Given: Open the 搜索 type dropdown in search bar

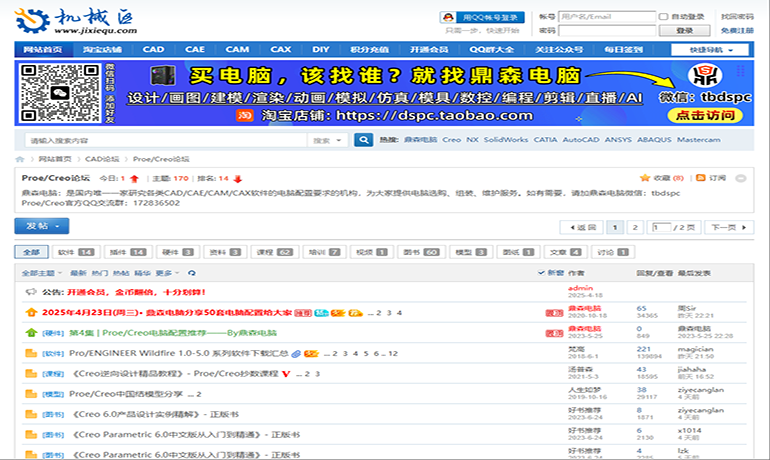Looking at the screenshot, I should pyautogui.click(x=324, y=141).
